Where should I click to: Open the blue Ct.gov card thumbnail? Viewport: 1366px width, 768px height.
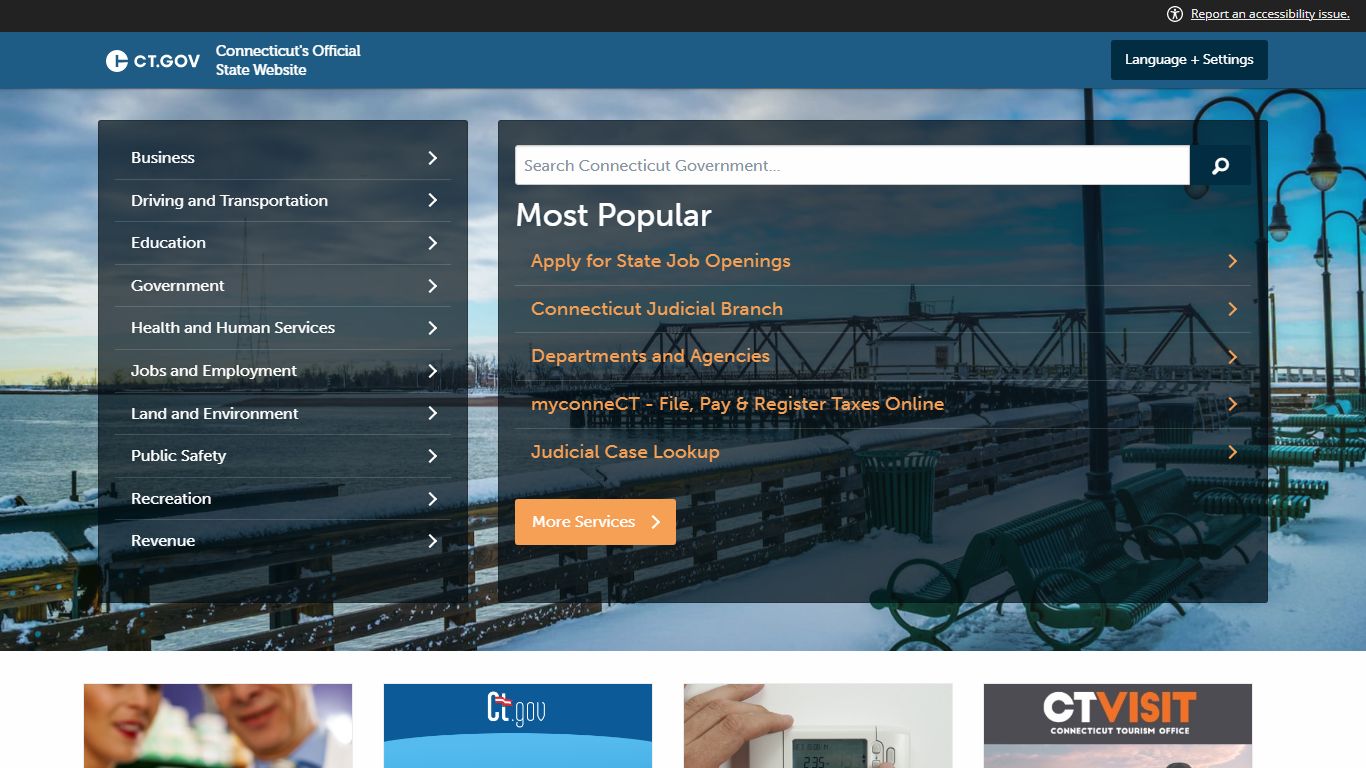tap(518, 726)
